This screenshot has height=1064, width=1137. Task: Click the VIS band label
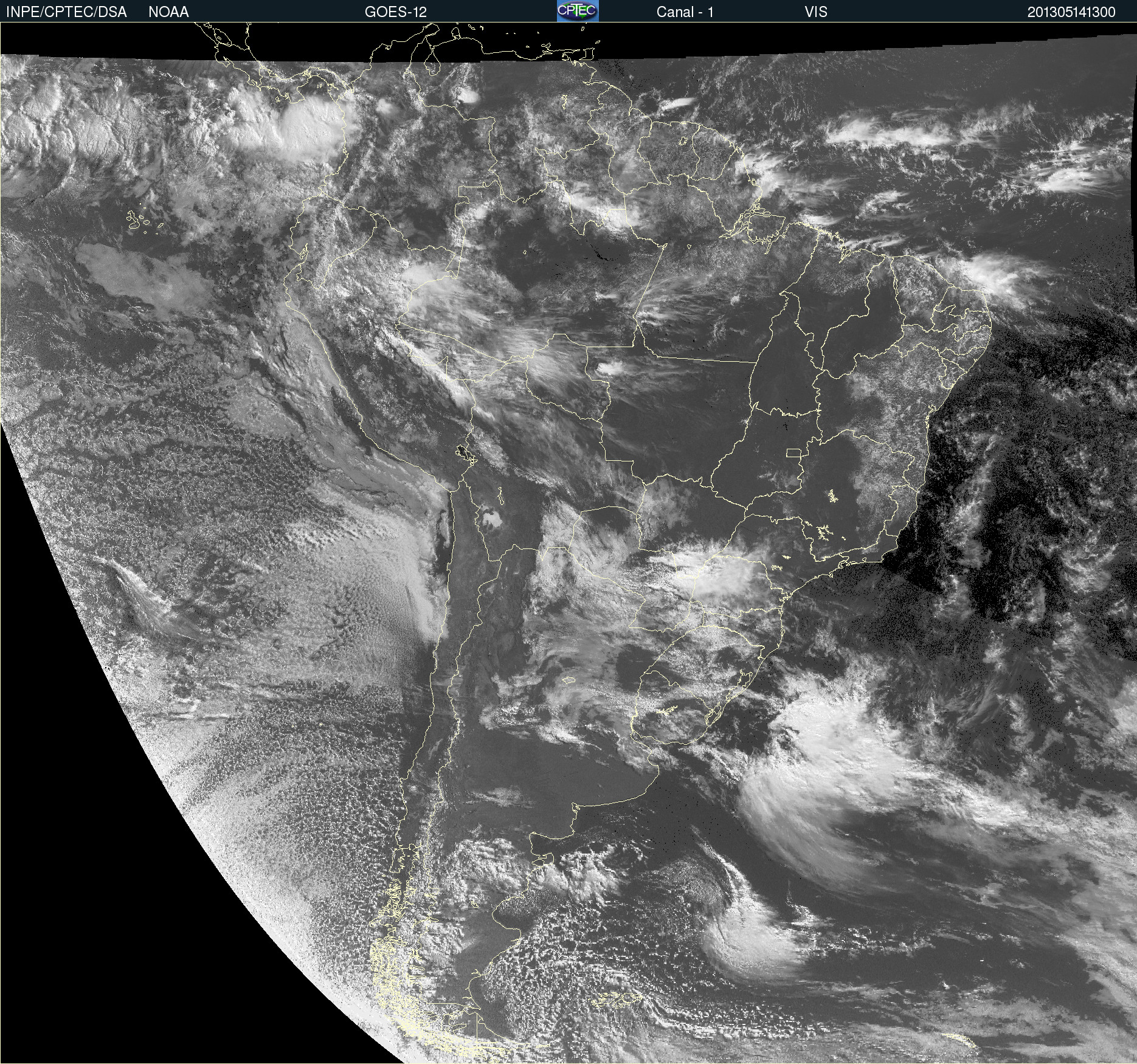(816, 12)
